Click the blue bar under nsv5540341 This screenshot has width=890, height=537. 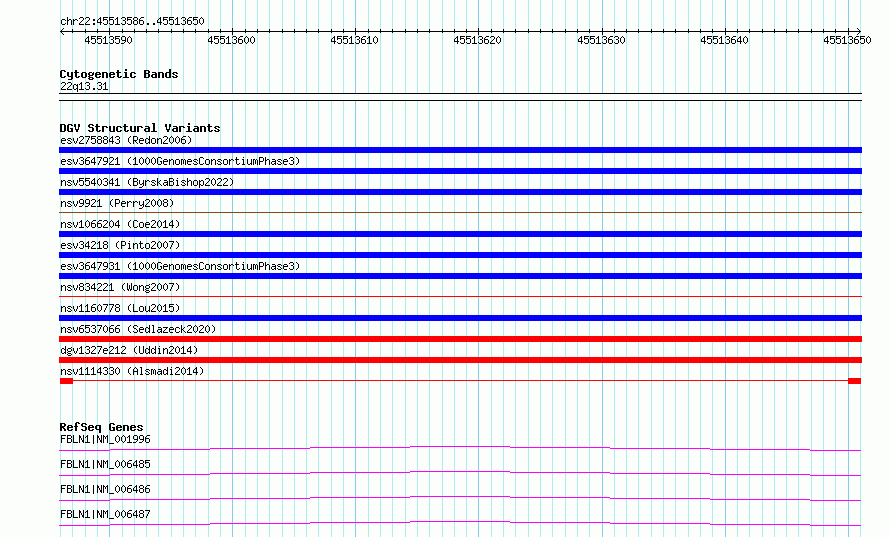click(x=460, y=192)
